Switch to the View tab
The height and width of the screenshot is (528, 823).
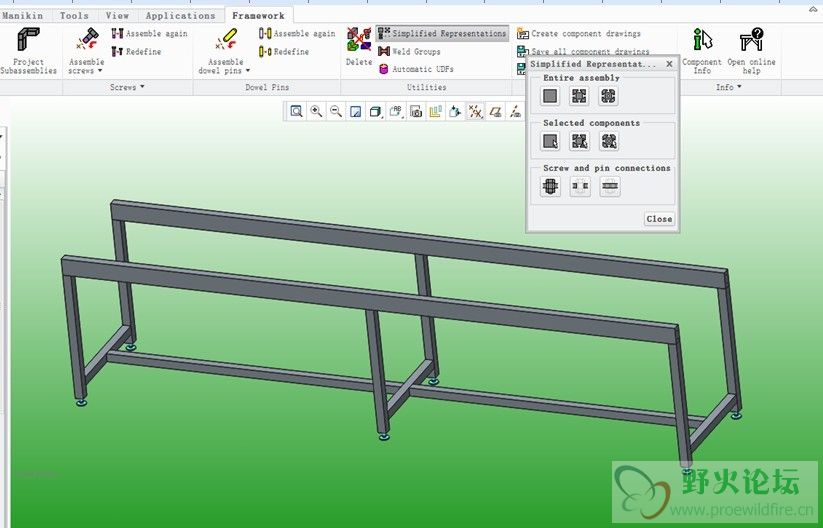[x=117, y=16]
